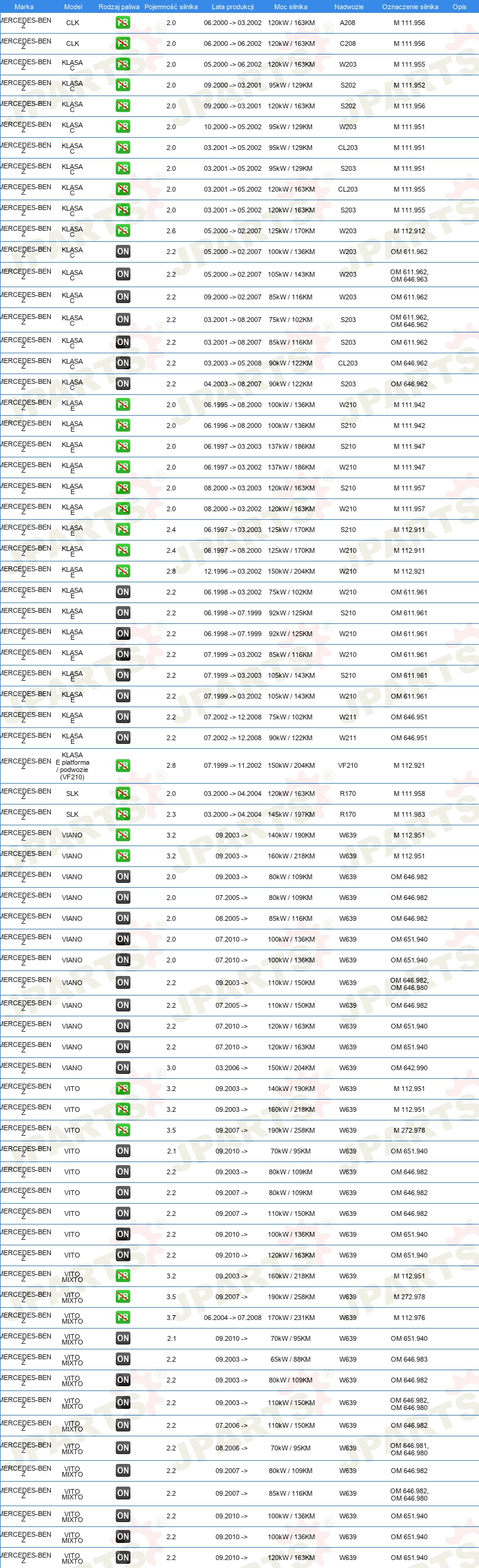Click diesel ON icon in the Vito Mixto 65kW row

pyautogui.click(x=123, y=1359)
